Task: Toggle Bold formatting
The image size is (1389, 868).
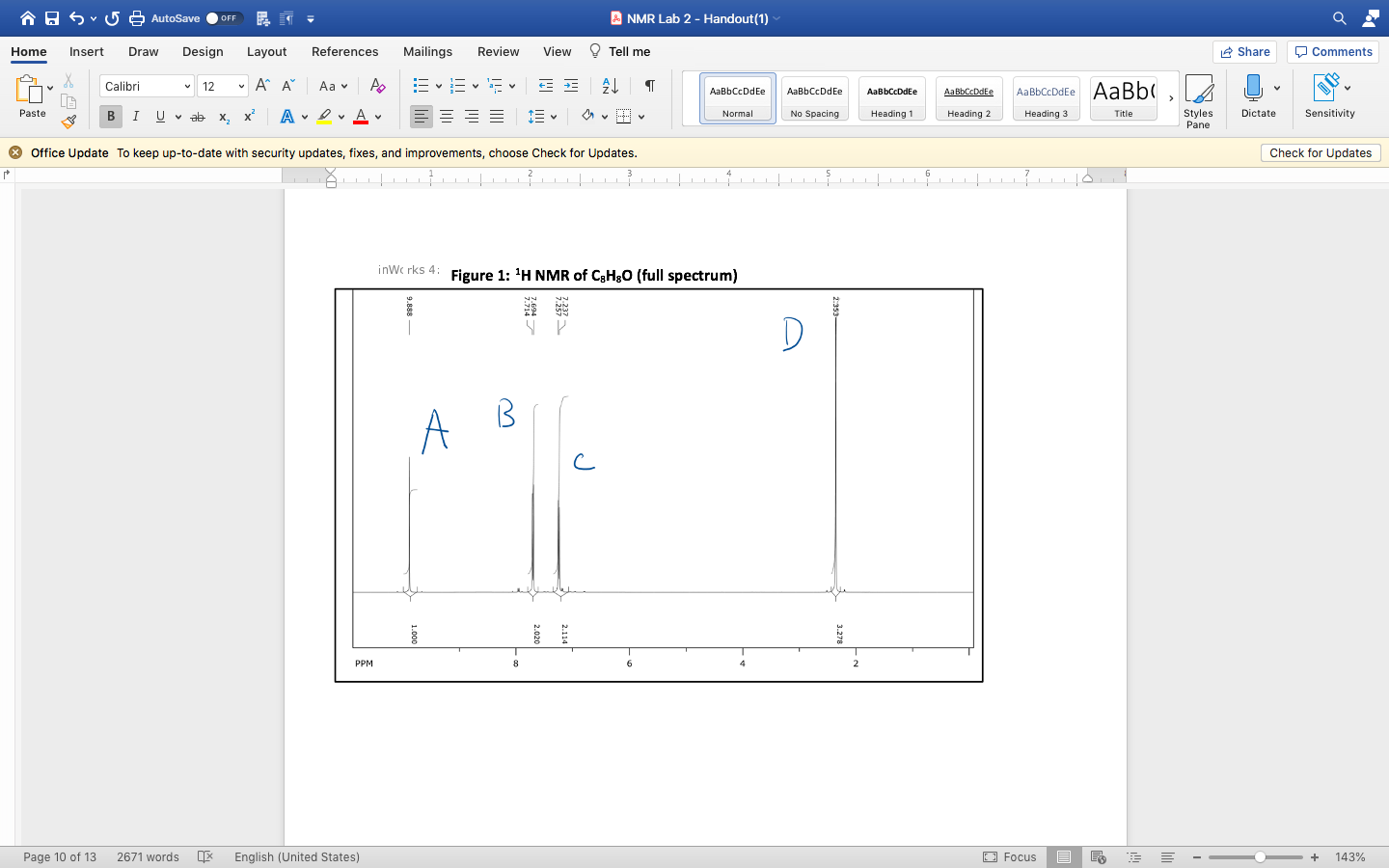Action: (x=110, y=116)
